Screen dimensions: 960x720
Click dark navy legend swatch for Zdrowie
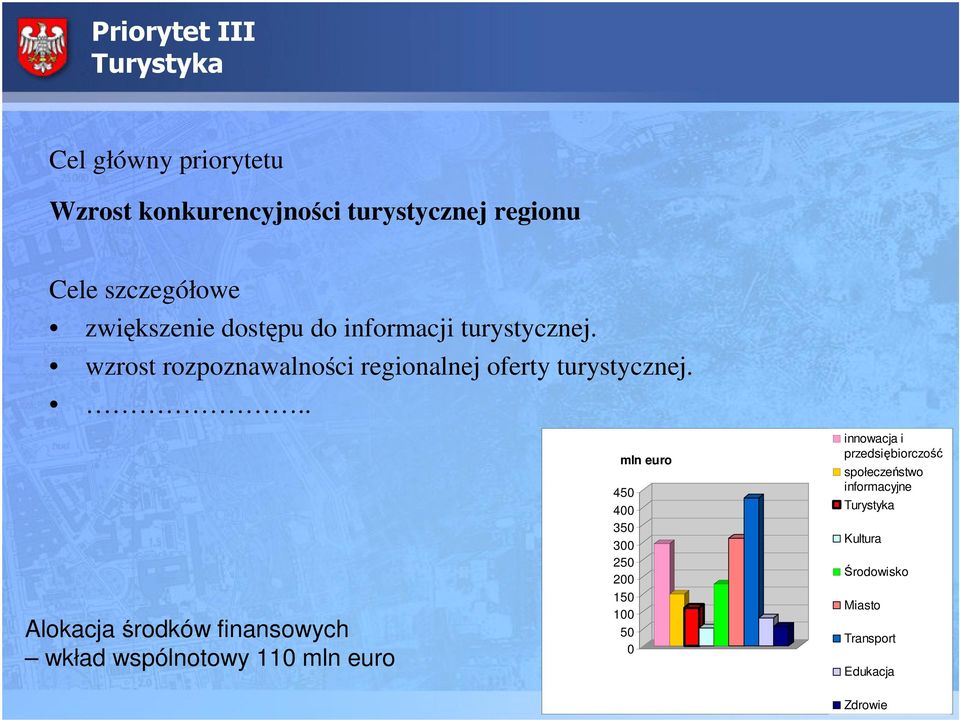[x=836, y=705]
